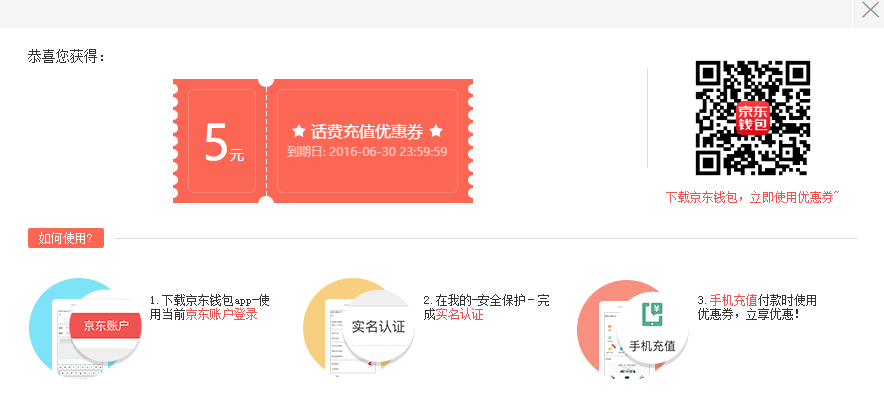Click the 5元 coupon value stub
The width and height of the screenshot is (884, 410).
pyautogui.click(x=222, y=141)
